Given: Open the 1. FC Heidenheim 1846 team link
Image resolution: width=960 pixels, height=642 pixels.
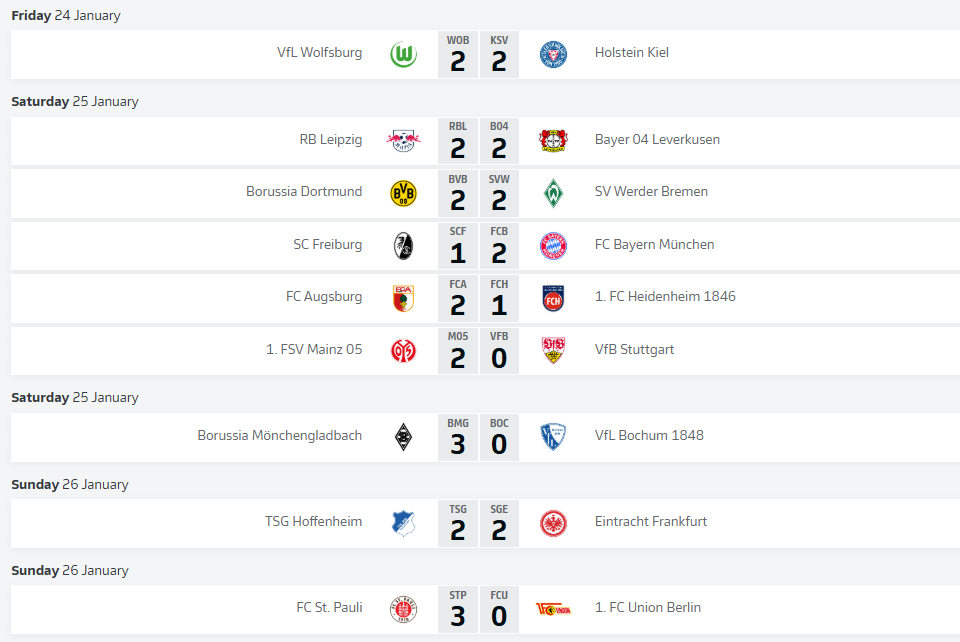Looking at the screenshot, I should tap(665, 297).
